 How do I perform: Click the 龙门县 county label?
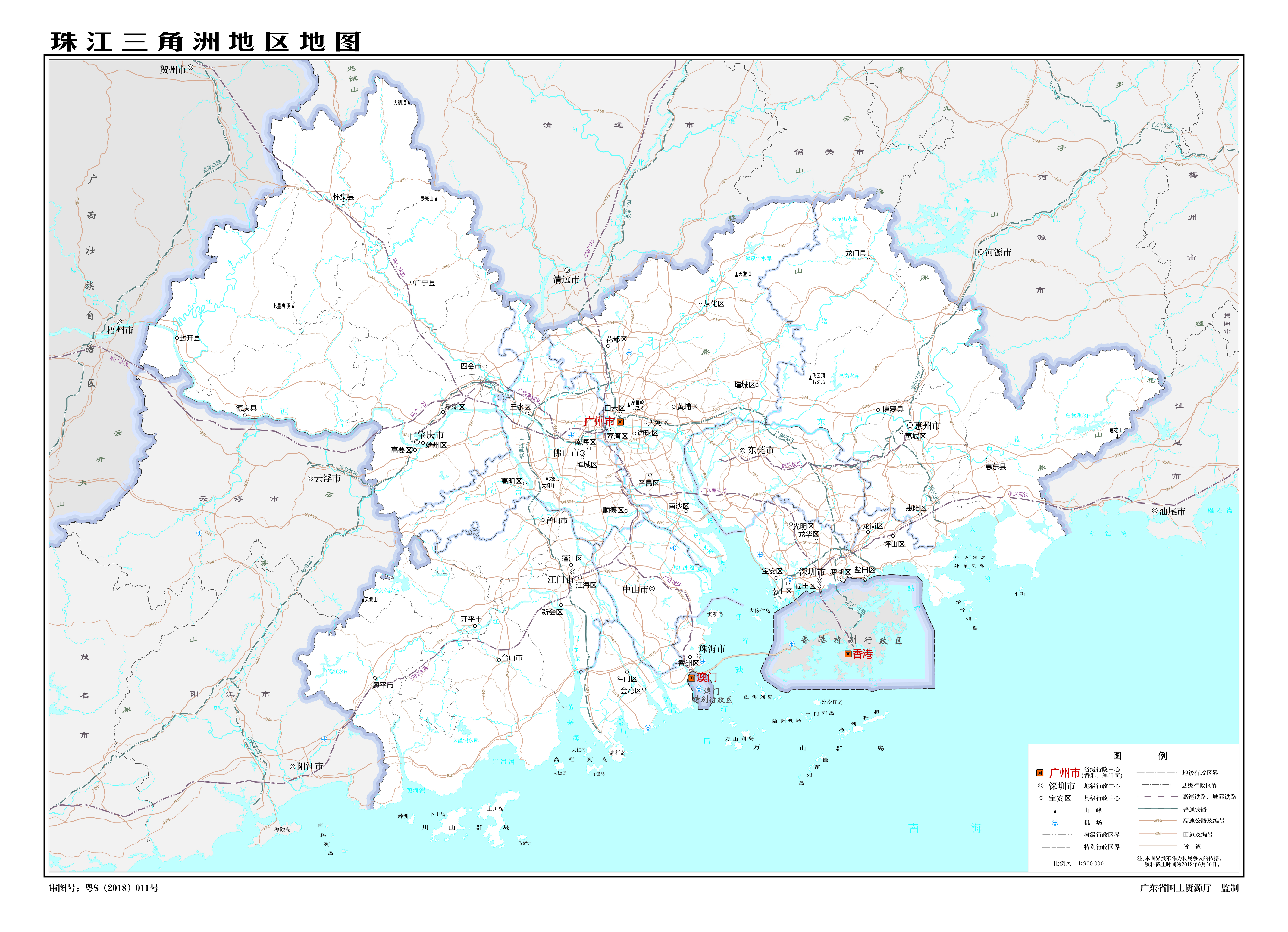coord(856,253)
